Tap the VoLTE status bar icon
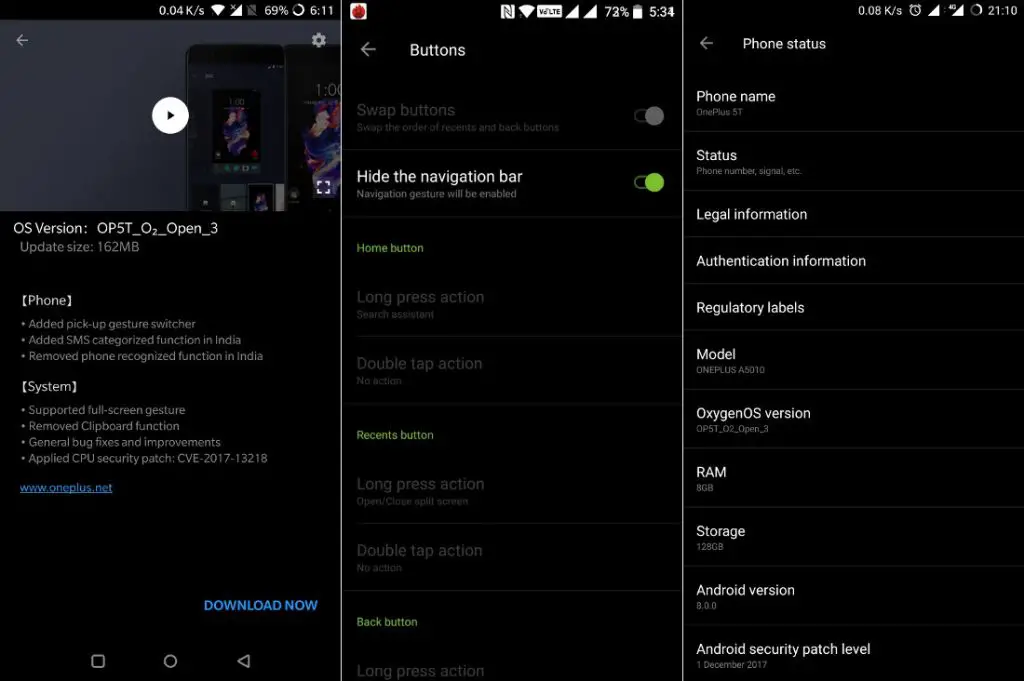 549,11
